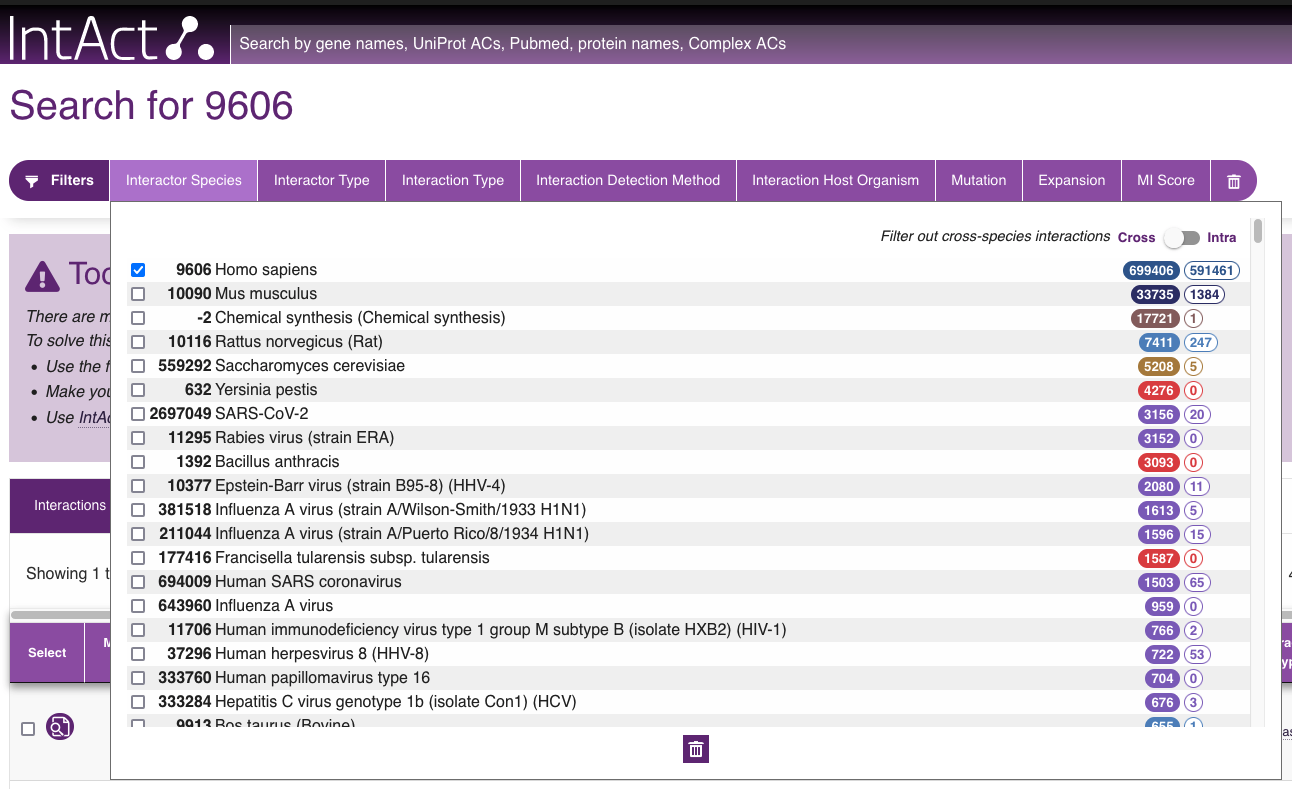Toggle the Cross/Intra species switch
The width and height of the screenshot is (1292, 789).
click(x=1181, y=238)
